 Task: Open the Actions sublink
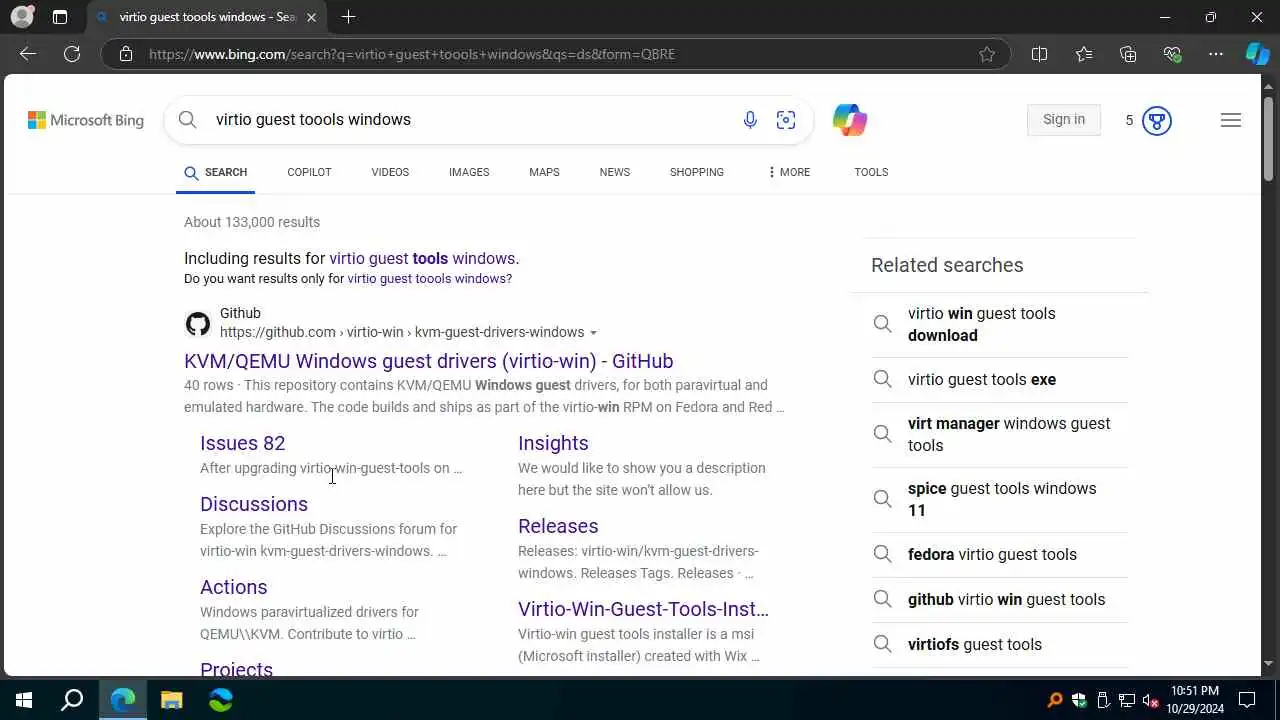233,587
